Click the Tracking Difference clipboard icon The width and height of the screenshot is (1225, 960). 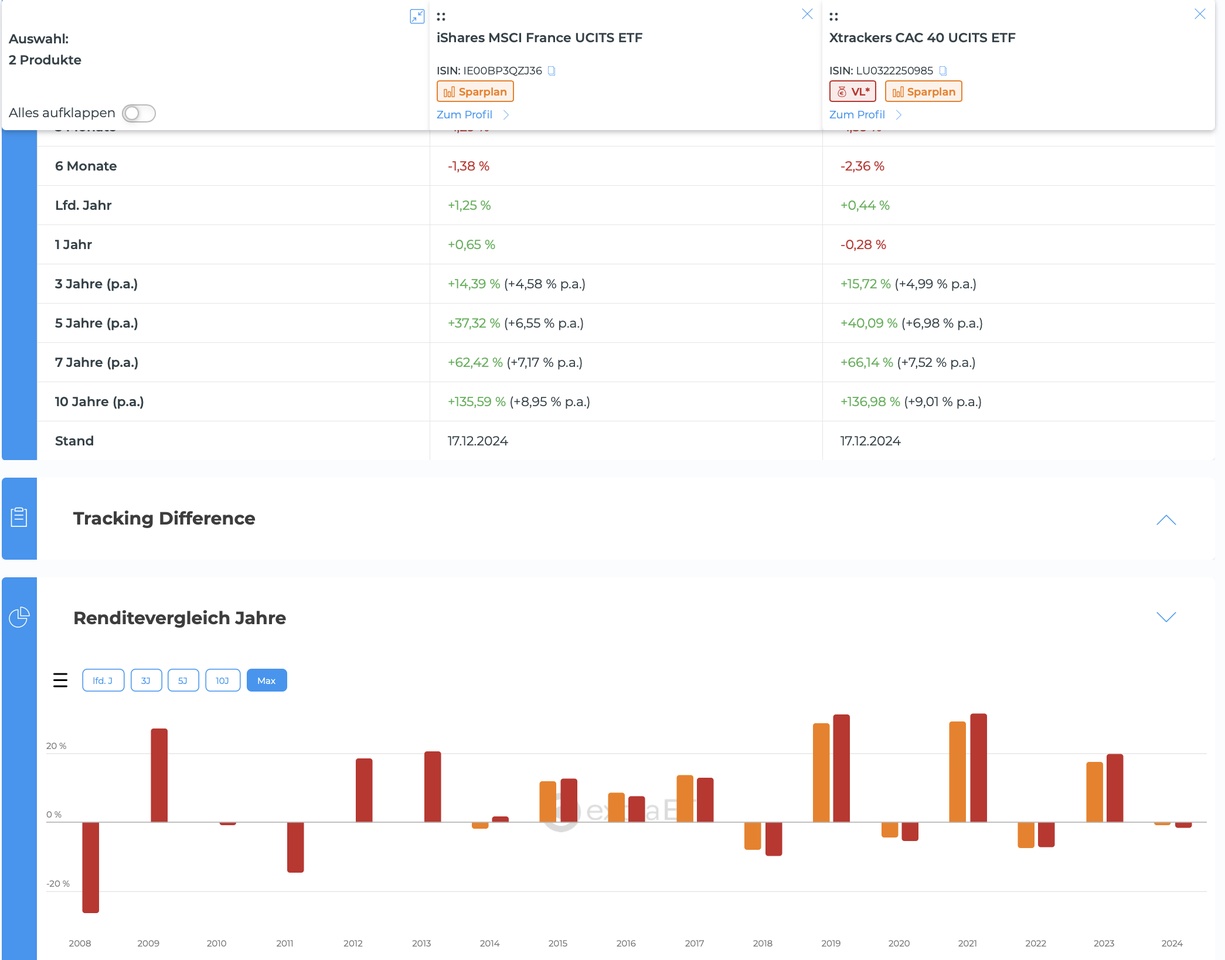point(19,518)
